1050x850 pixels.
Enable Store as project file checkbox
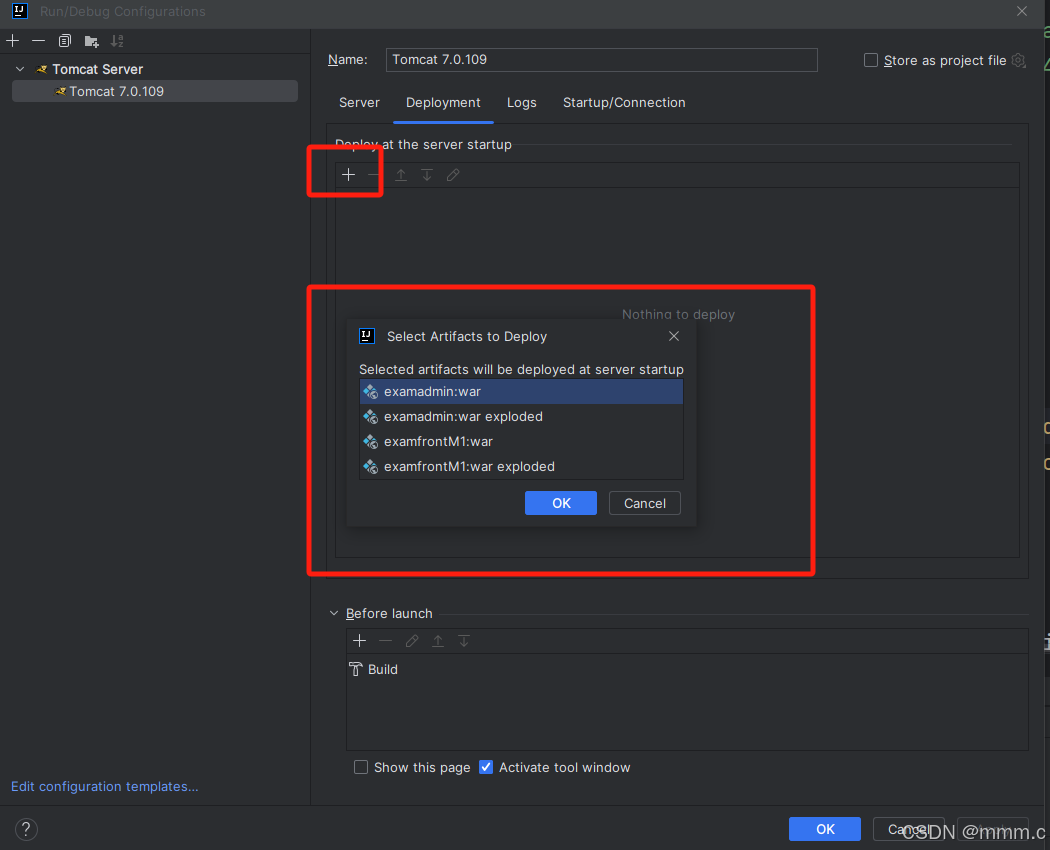[871, 60]
